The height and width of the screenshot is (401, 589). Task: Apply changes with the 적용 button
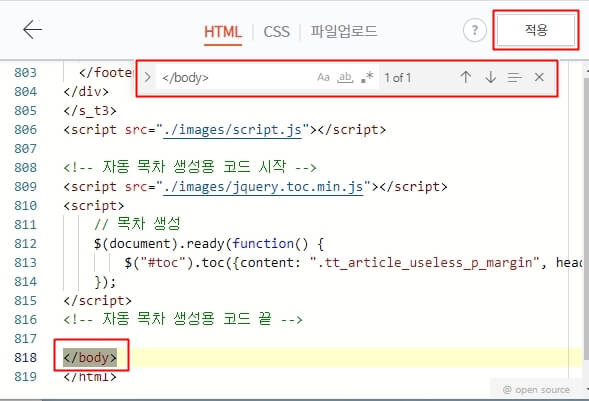tap(536, 30)
